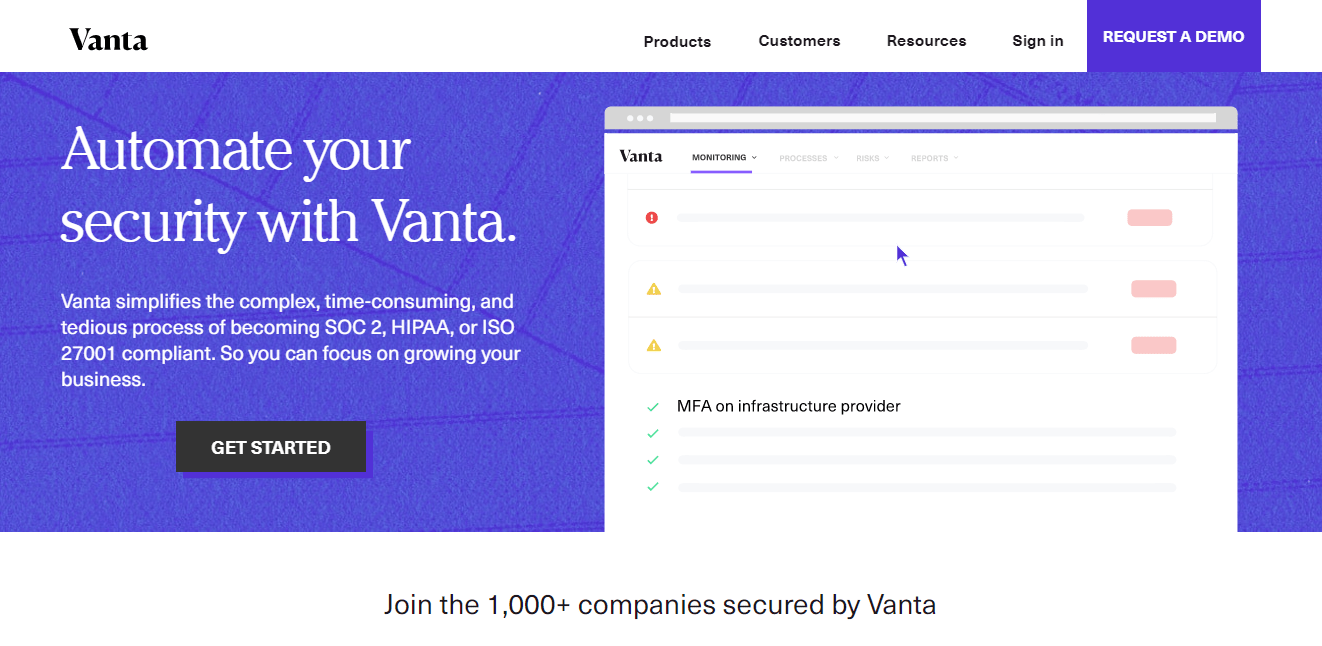This screenshot has height=646, width=1322.
Task: Click the second yellow warning triangle icon
Action: pyautogui.click(x=654, y=344)
